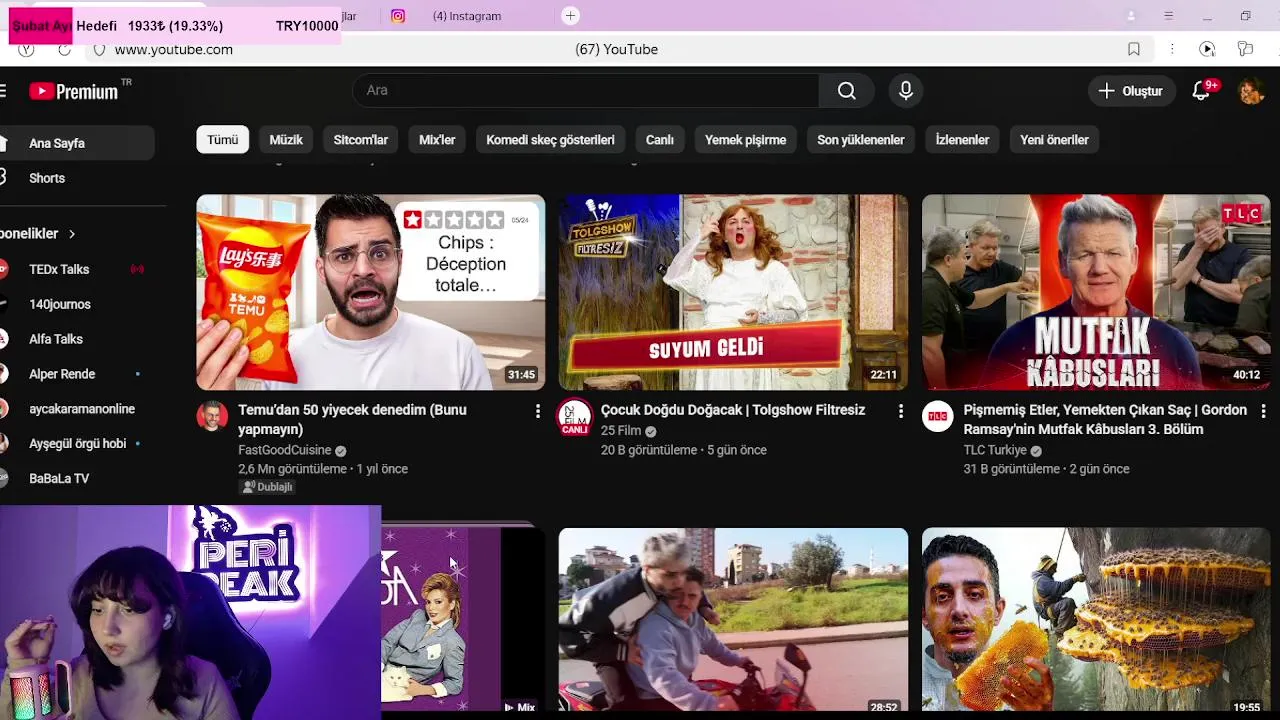Screen dimensions: 1280x720
Task: Click the search magnifier button
Action: point(846,91)
